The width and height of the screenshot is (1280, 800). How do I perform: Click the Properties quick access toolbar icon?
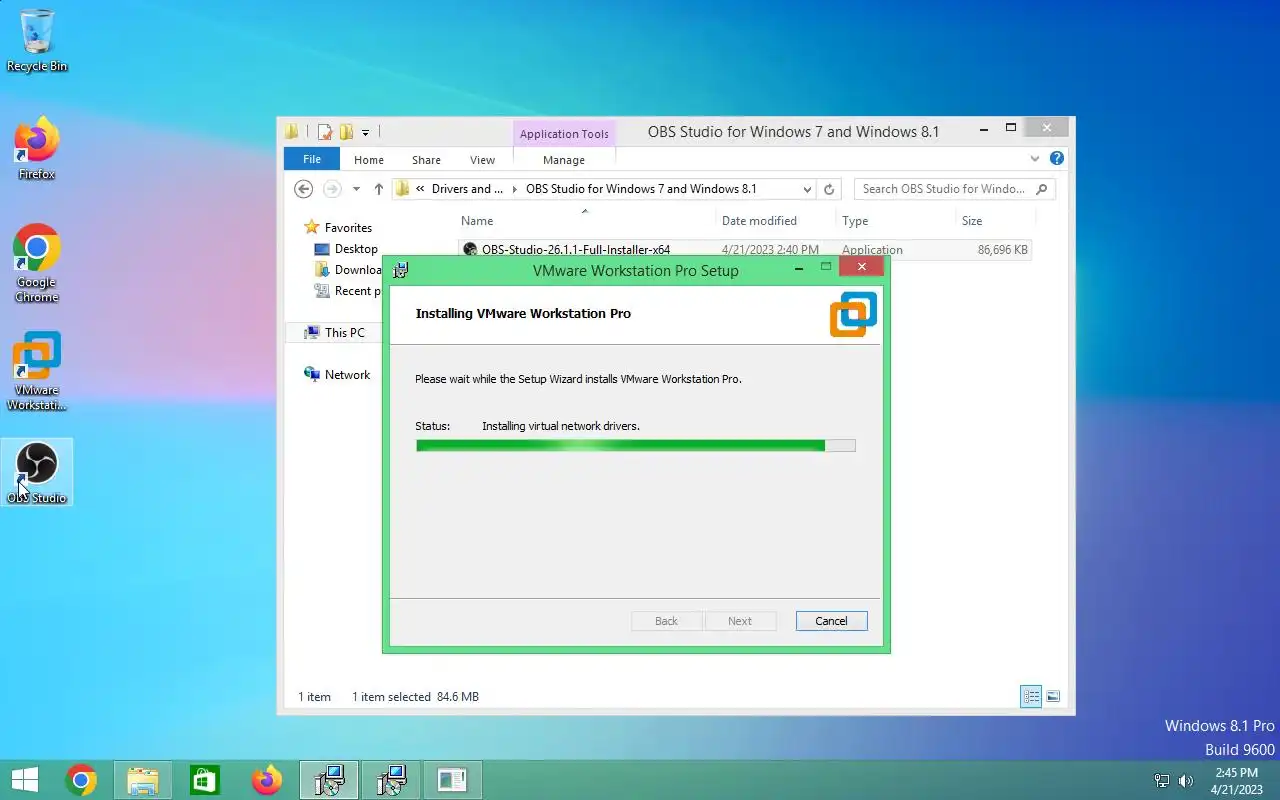325,132
